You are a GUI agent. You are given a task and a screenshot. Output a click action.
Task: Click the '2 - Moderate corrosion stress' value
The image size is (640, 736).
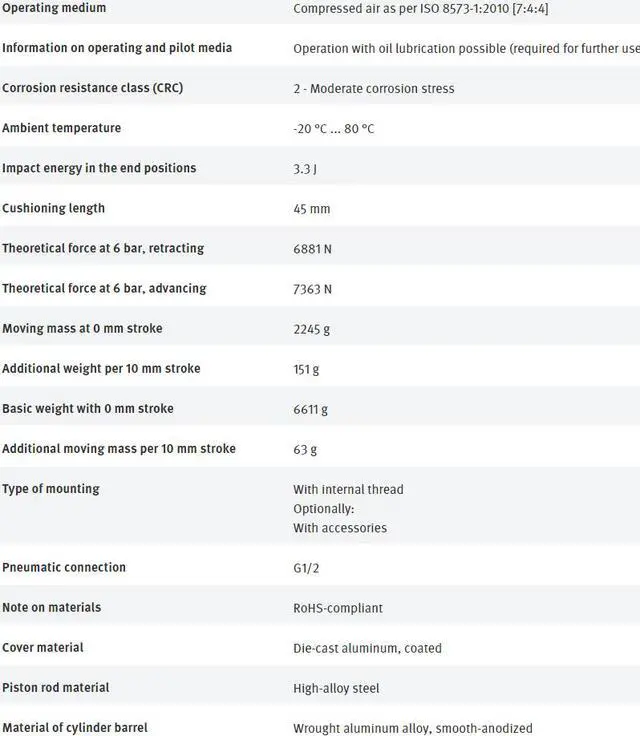click(x=373, y=89)
